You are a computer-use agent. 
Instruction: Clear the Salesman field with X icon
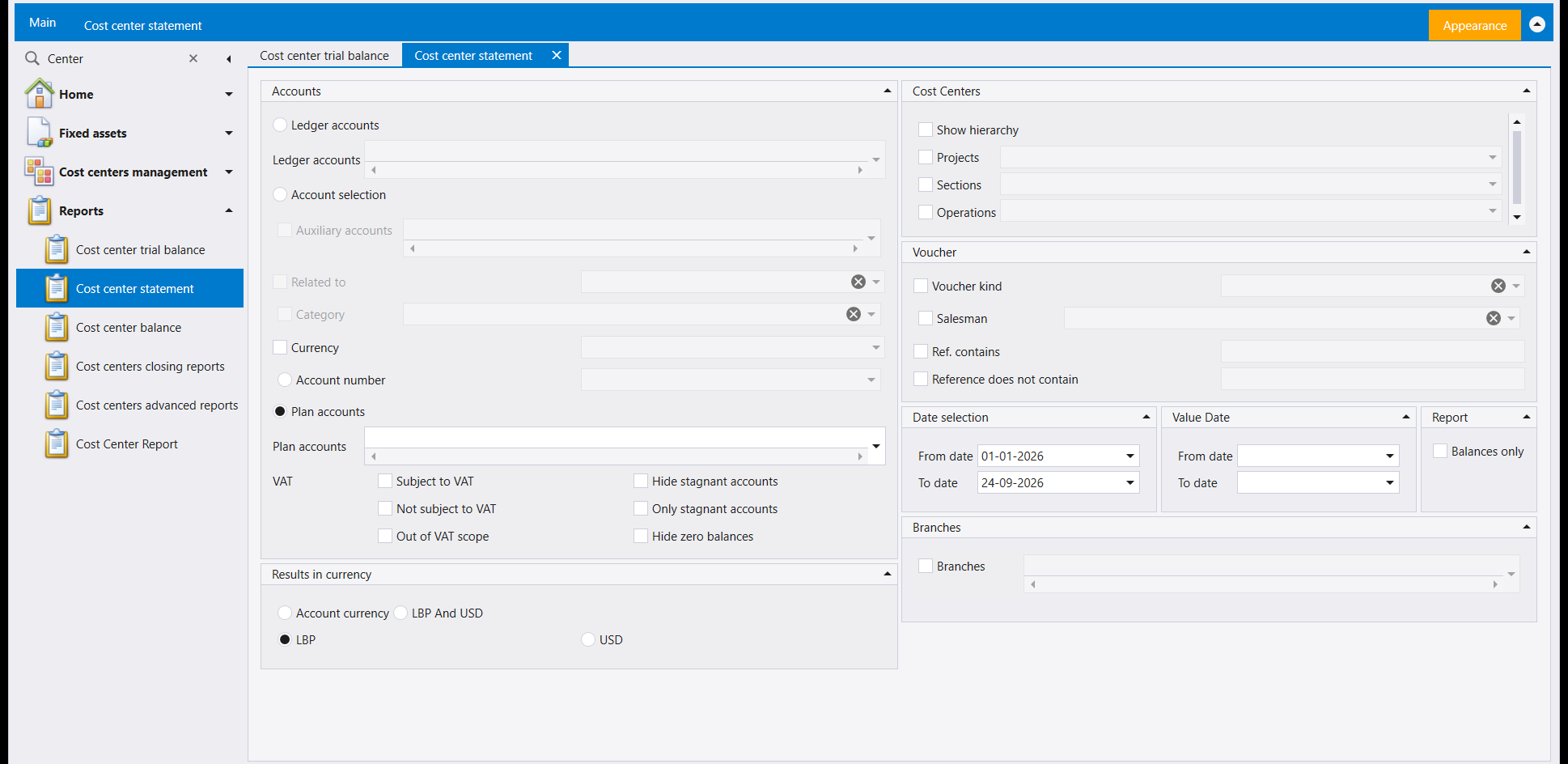coord(1494,318)
